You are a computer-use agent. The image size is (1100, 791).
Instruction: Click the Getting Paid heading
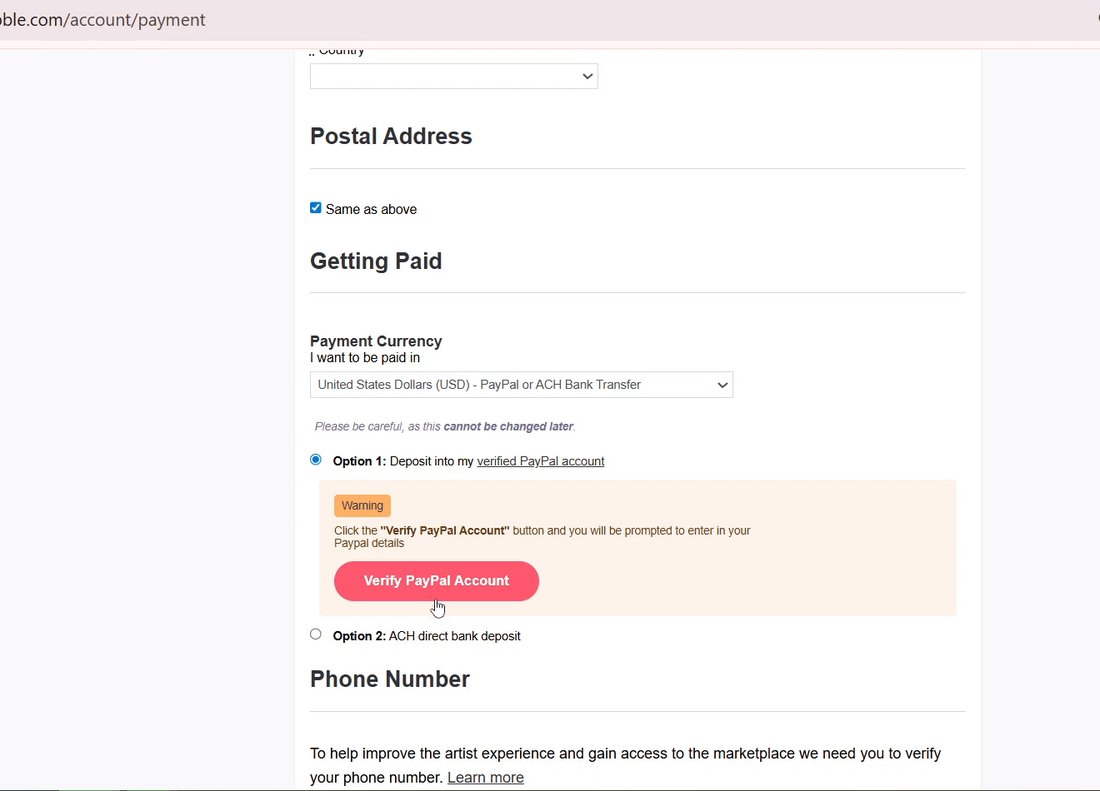coord(376,261)
